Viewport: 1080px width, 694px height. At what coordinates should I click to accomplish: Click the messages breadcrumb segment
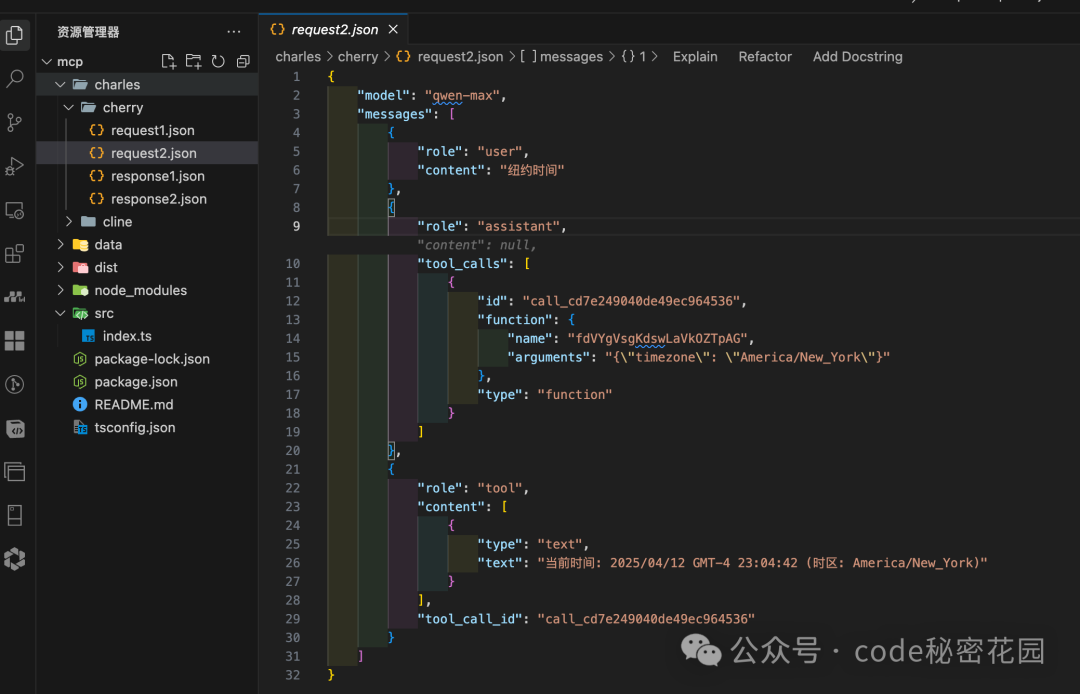pyautogui.click(x=561, y=56)
